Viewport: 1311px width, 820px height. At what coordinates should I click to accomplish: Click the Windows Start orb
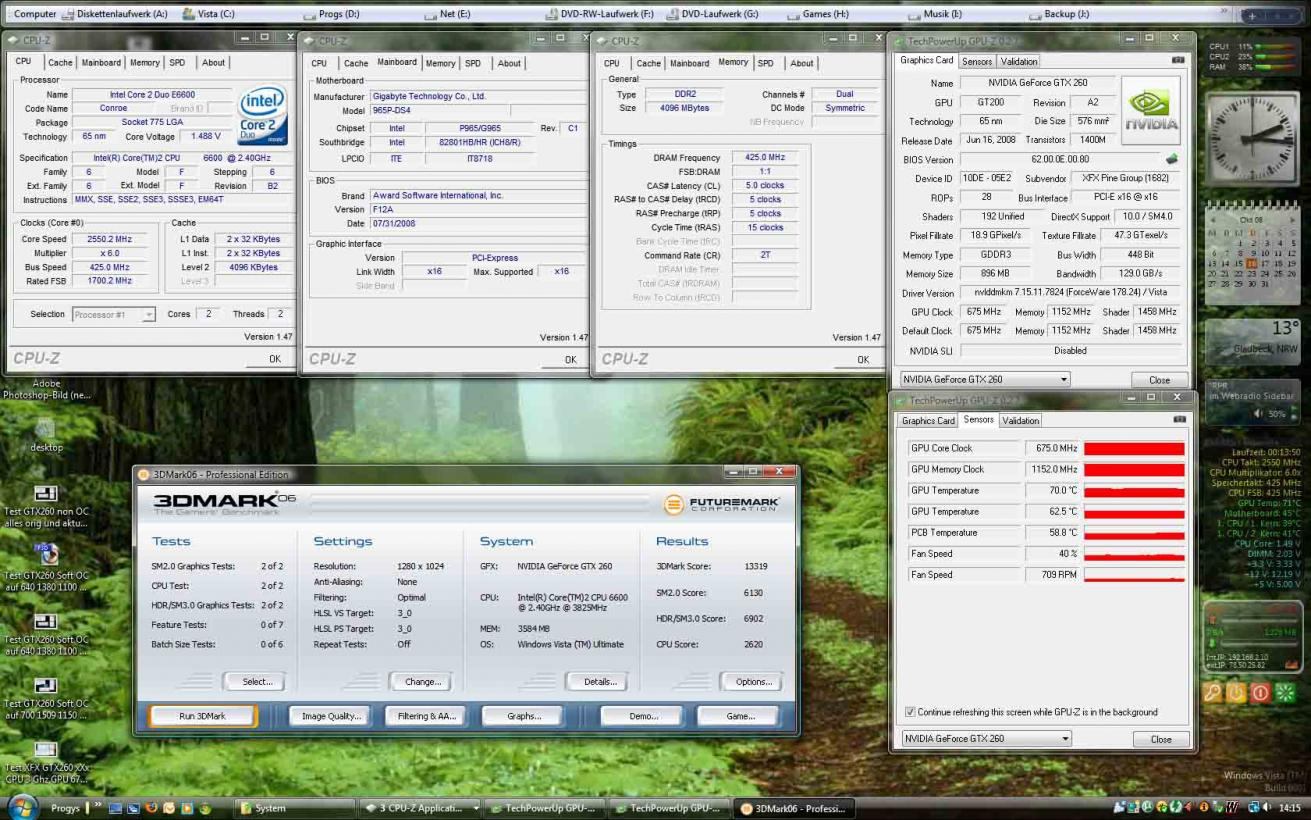(23, 806)
